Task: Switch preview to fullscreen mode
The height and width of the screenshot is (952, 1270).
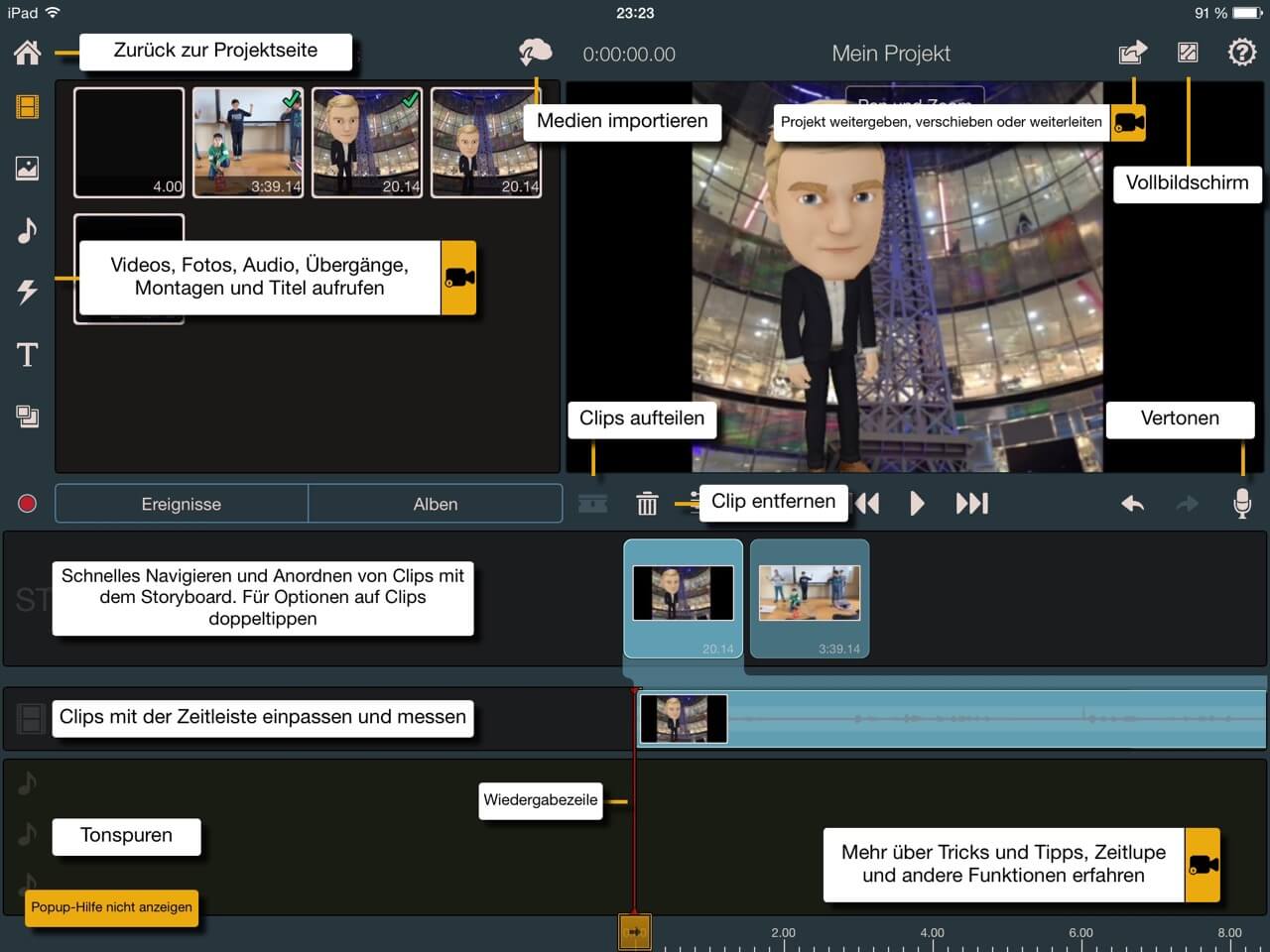Action: (1188, 53)
